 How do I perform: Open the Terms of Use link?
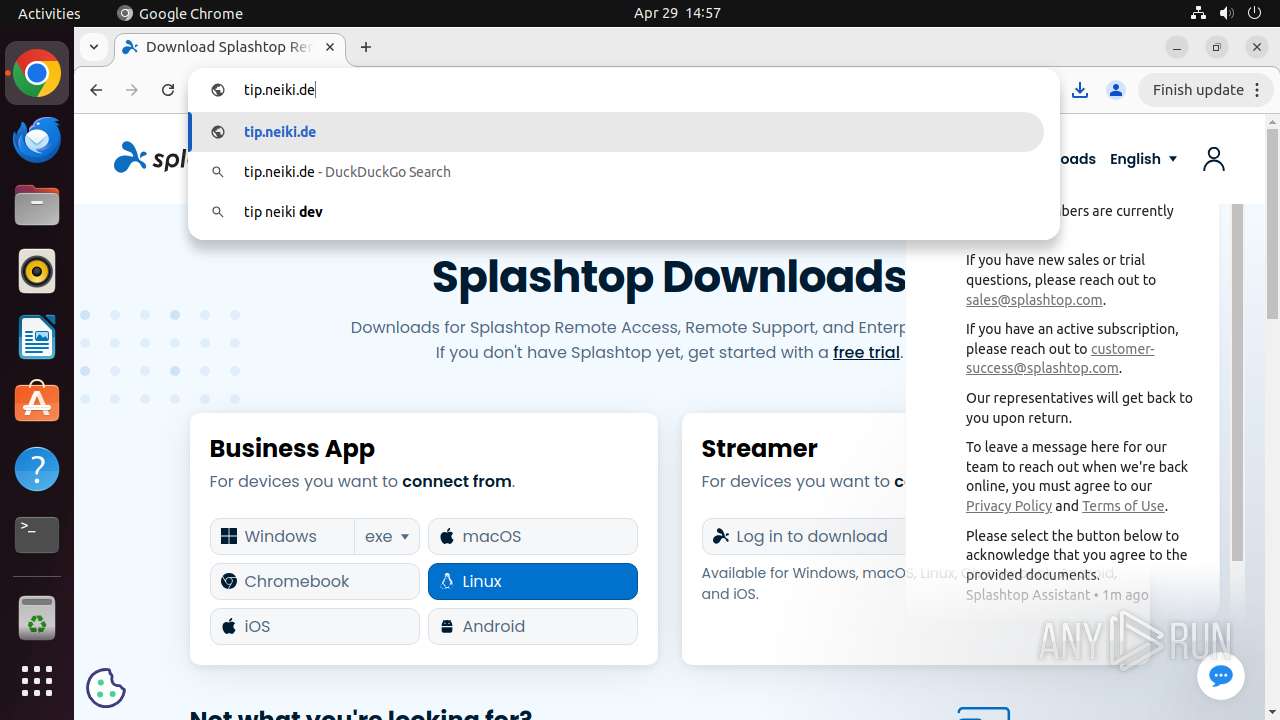1123,506
